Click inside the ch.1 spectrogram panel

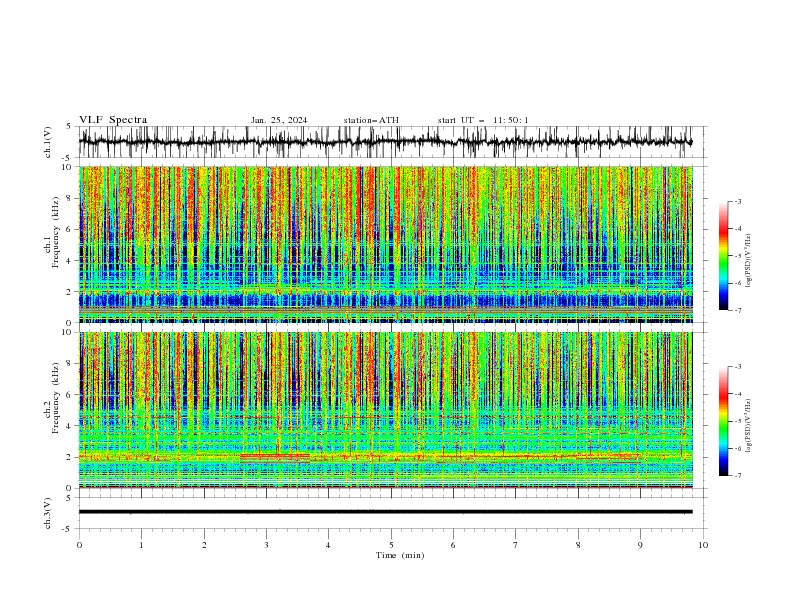[385, 244]
